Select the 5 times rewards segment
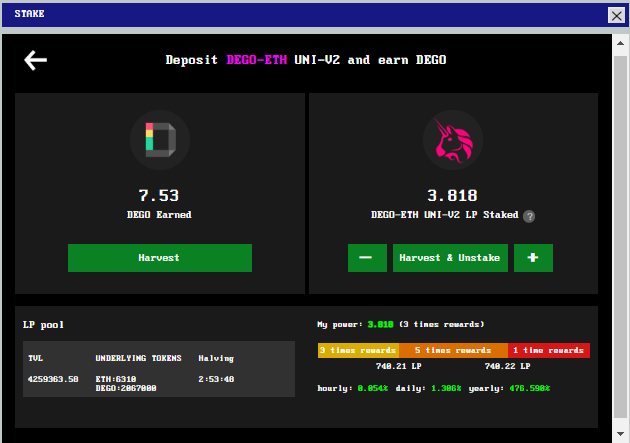Image resolution: width=630 pixels, height=443 pixels. (x=454, y=350)
